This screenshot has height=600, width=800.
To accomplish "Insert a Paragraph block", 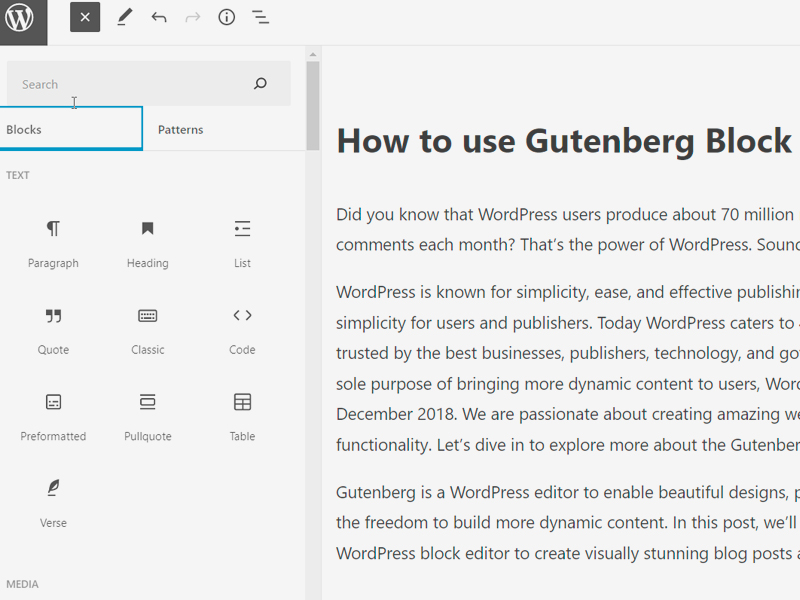I will [53, 243].
